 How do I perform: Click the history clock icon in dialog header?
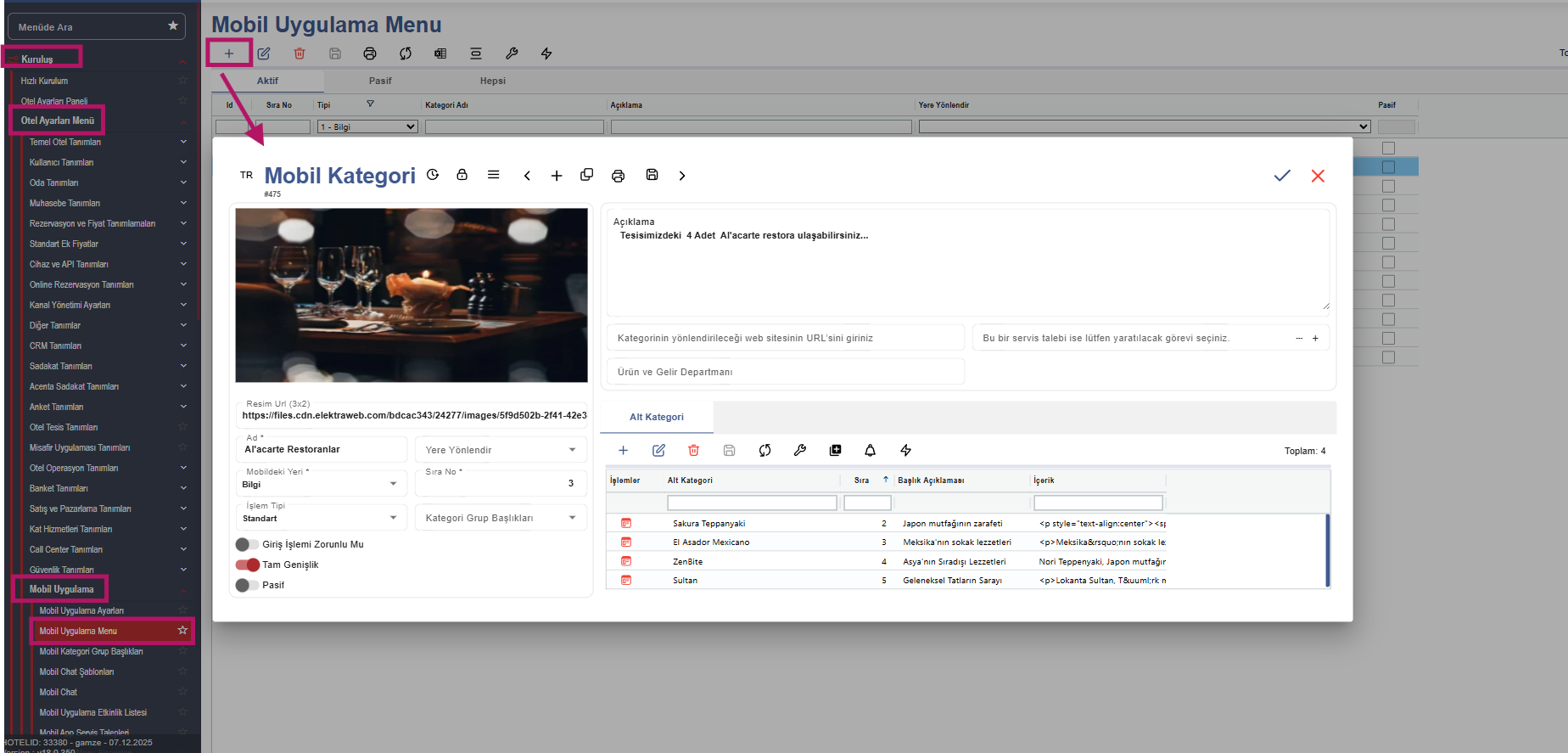tap(433, 175)
